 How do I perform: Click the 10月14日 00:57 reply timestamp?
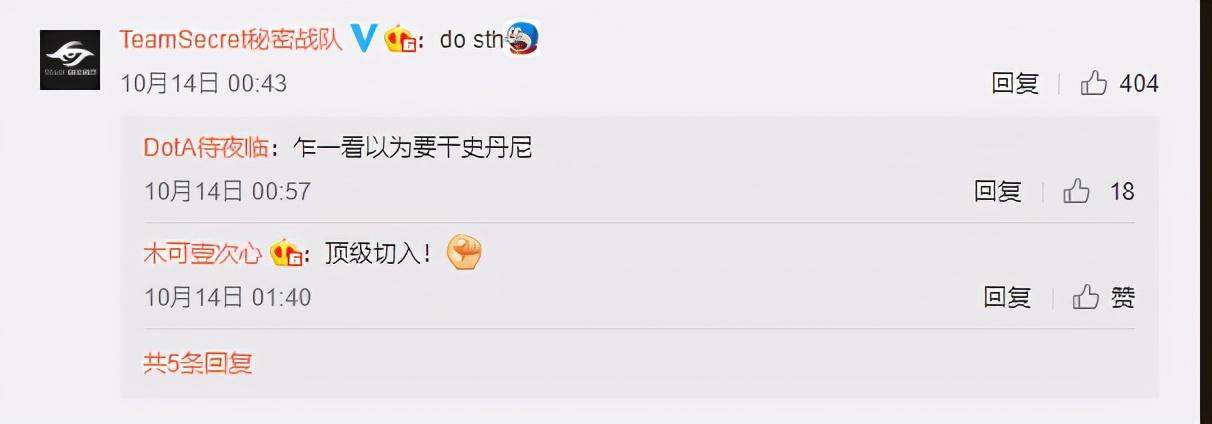click(x=227, y=191)
